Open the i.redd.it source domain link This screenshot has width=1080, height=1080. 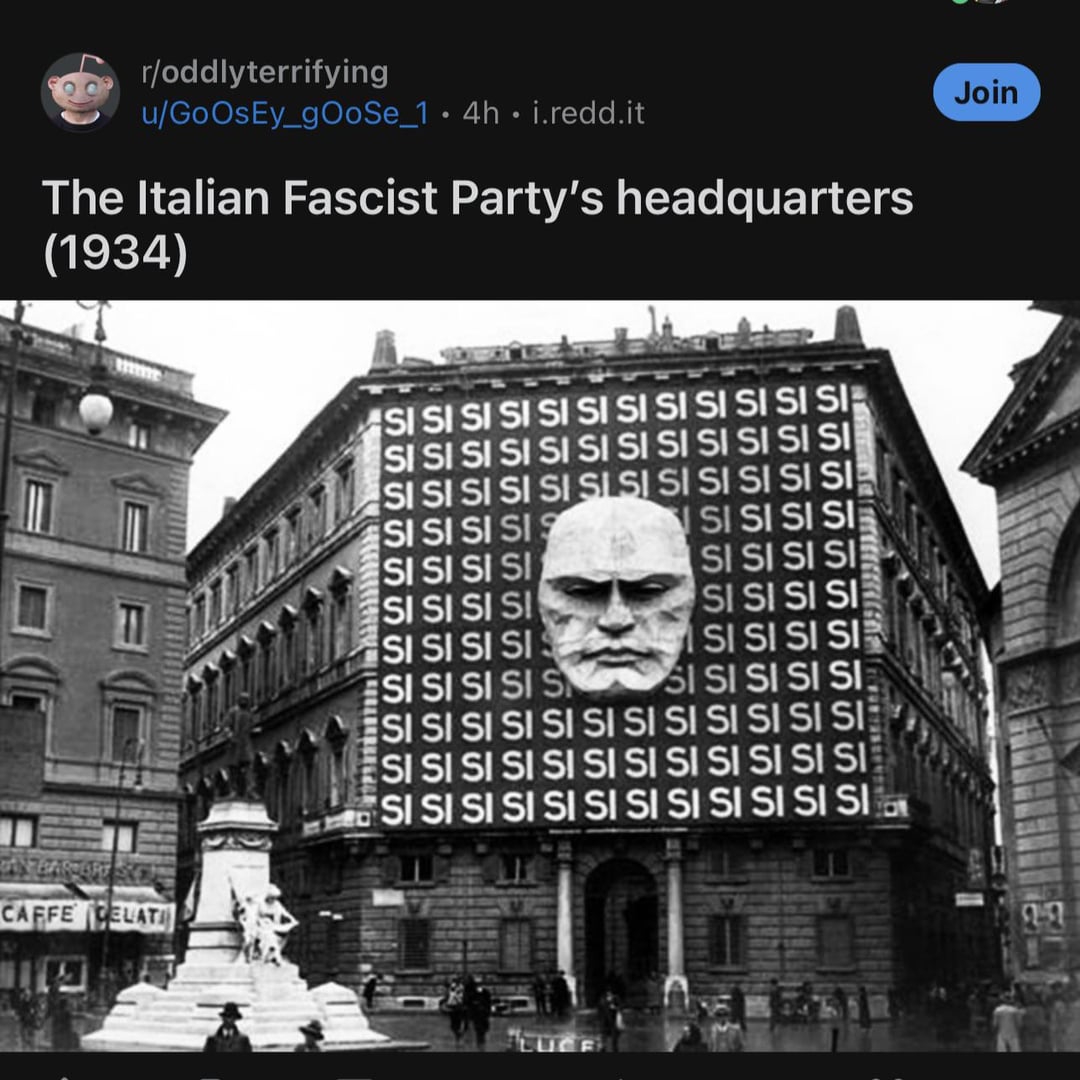point(588,113)
